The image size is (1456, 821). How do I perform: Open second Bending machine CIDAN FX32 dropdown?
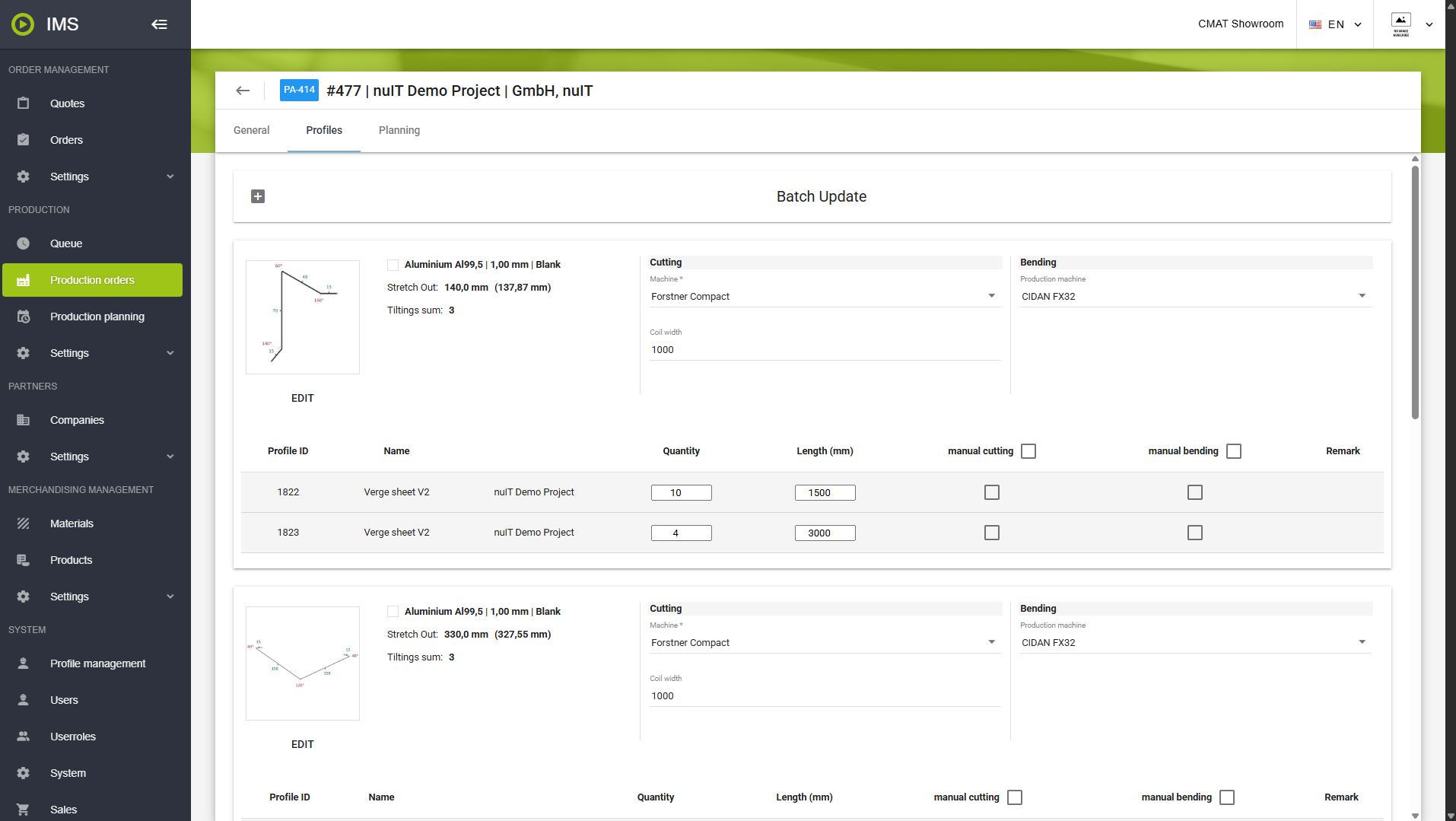(1195, 643)
